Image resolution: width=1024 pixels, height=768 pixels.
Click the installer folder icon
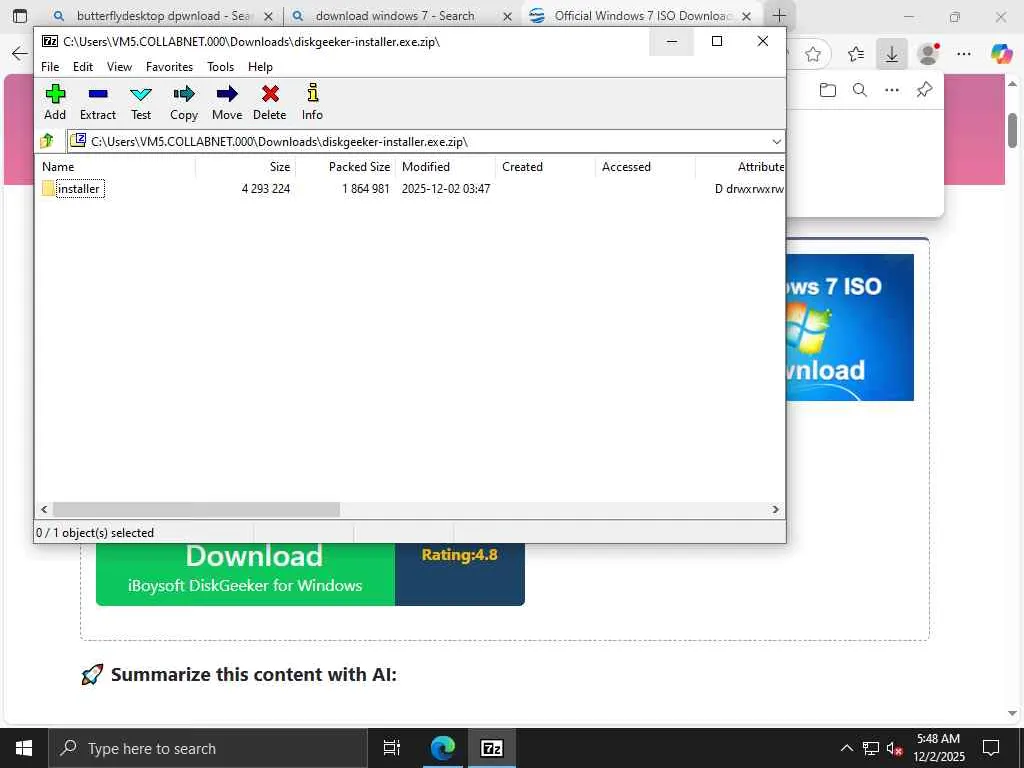(x=48, y=189)
